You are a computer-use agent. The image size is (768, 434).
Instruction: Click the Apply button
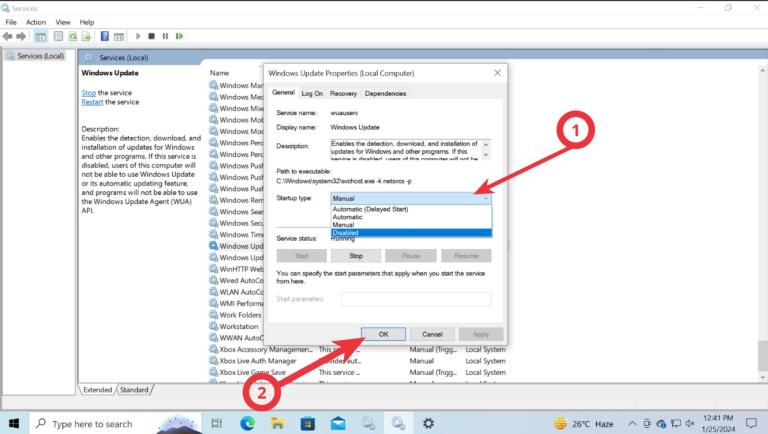(x=480, y=334)
